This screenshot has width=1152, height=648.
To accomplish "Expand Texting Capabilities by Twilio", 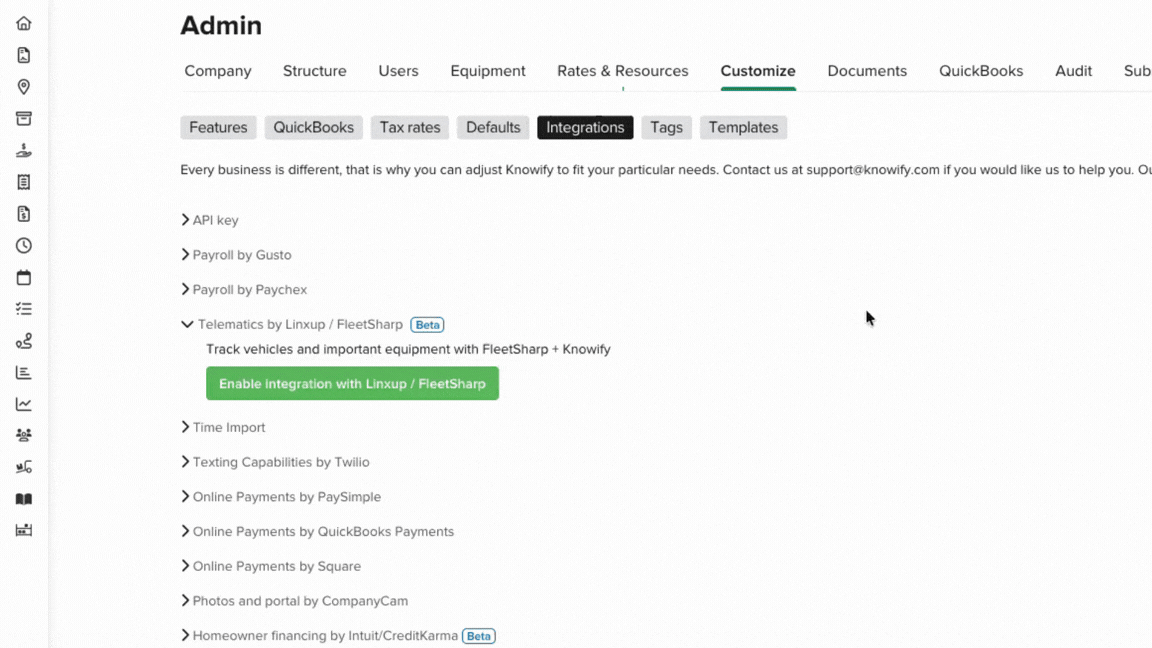I will pyautogui.click(x=280, y=462).
